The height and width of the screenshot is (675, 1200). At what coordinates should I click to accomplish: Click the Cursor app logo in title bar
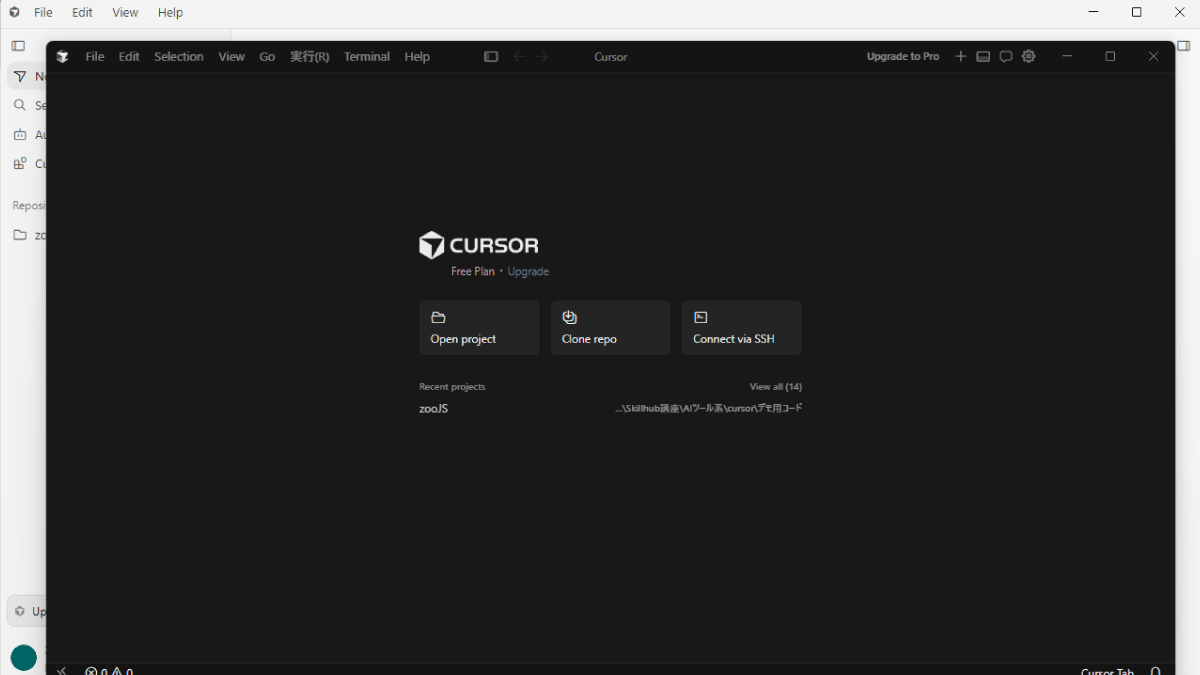63,57
